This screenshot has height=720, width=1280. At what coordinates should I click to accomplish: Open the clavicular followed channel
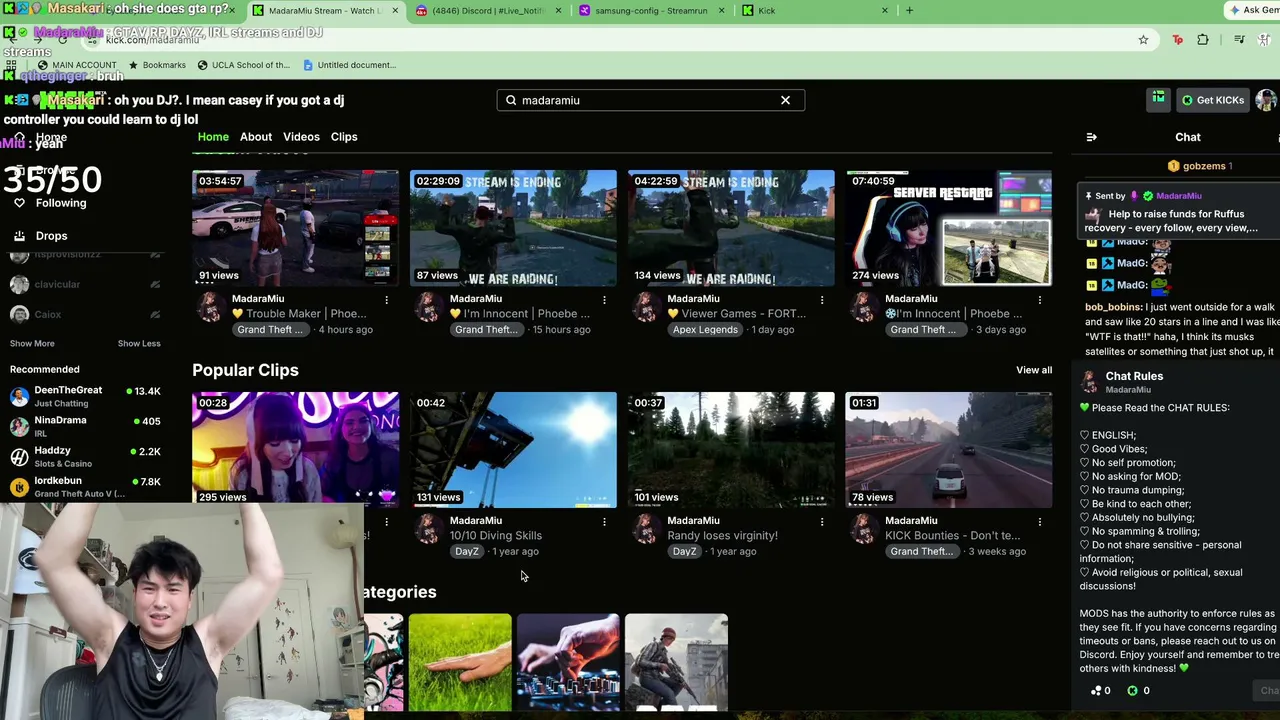coord(85,284)
